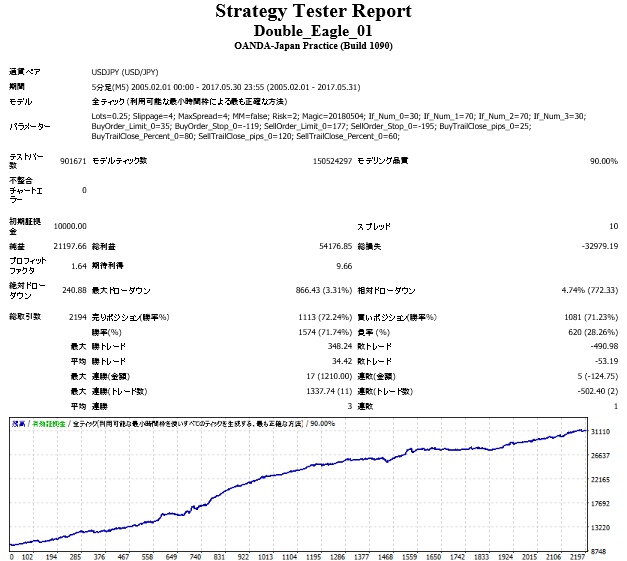
Task: Click the 31110 axis label on chart
Action: (601, 432)
